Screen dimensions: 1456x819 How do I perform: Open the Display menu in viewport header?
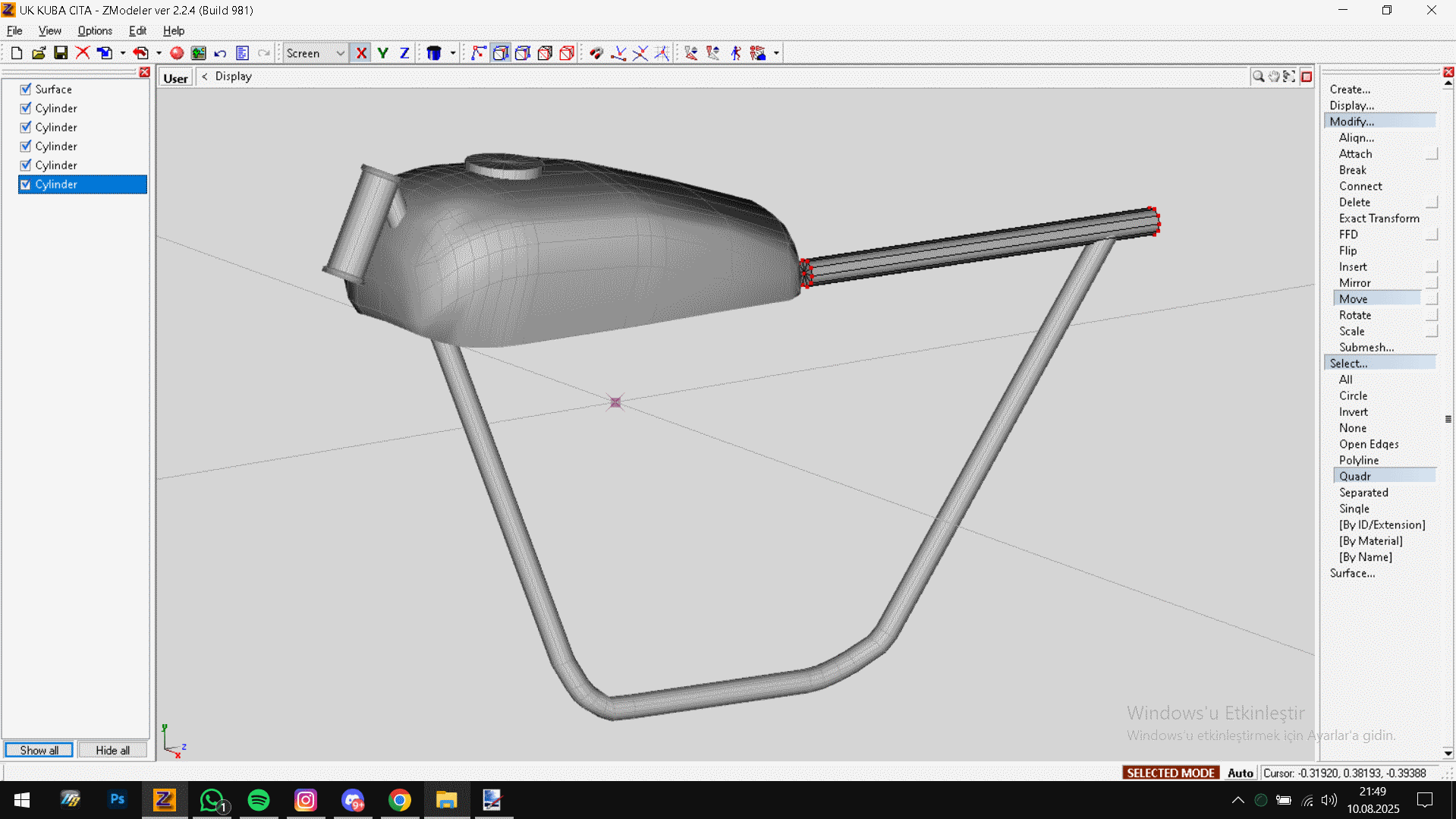(233, 77)
